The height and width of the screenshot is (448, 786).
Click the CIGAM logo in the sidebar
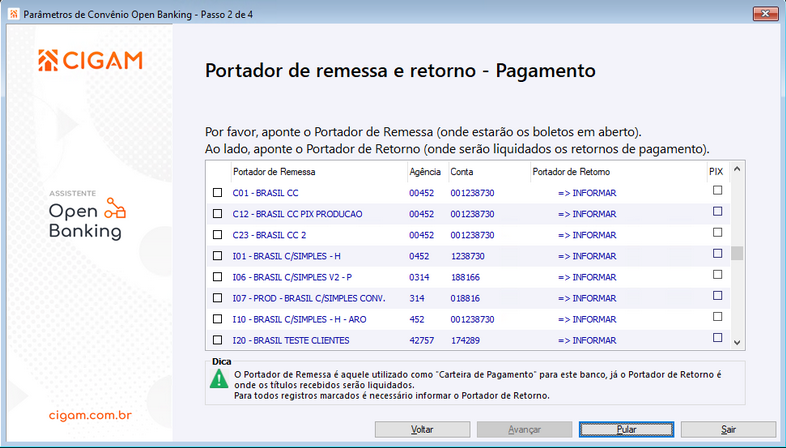click(x=91, y=61)
